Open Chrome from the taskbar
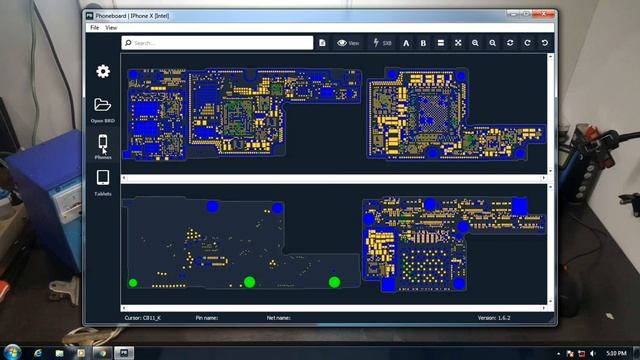 (102, 353)
